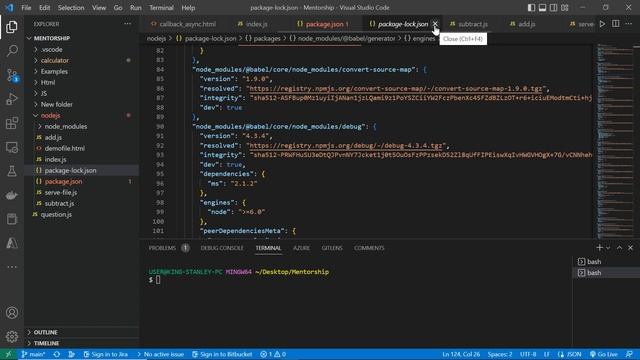Expand the TIMELINE section
The width and height of the screenshot is (640, 360).
(82, 343)
